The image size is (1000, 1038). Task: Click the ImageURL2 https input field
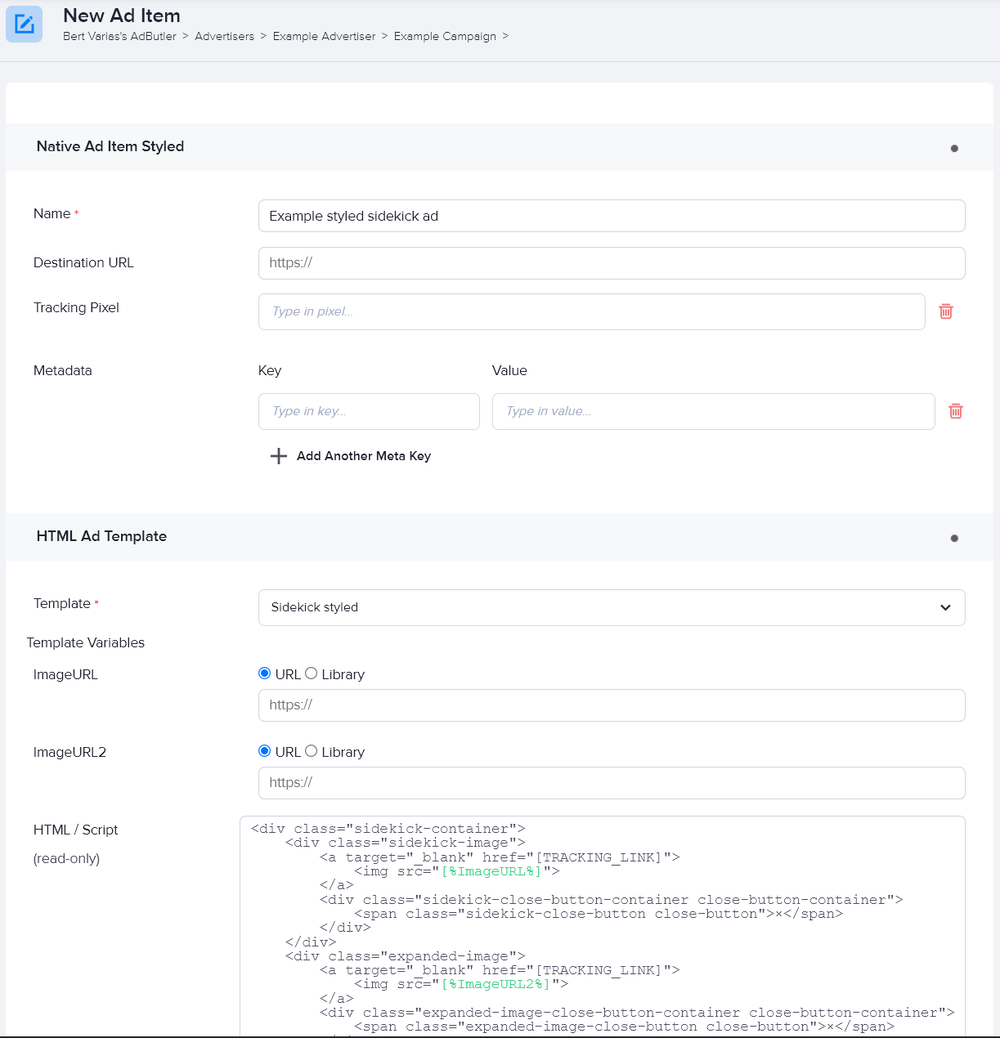[x=612, y=783]
